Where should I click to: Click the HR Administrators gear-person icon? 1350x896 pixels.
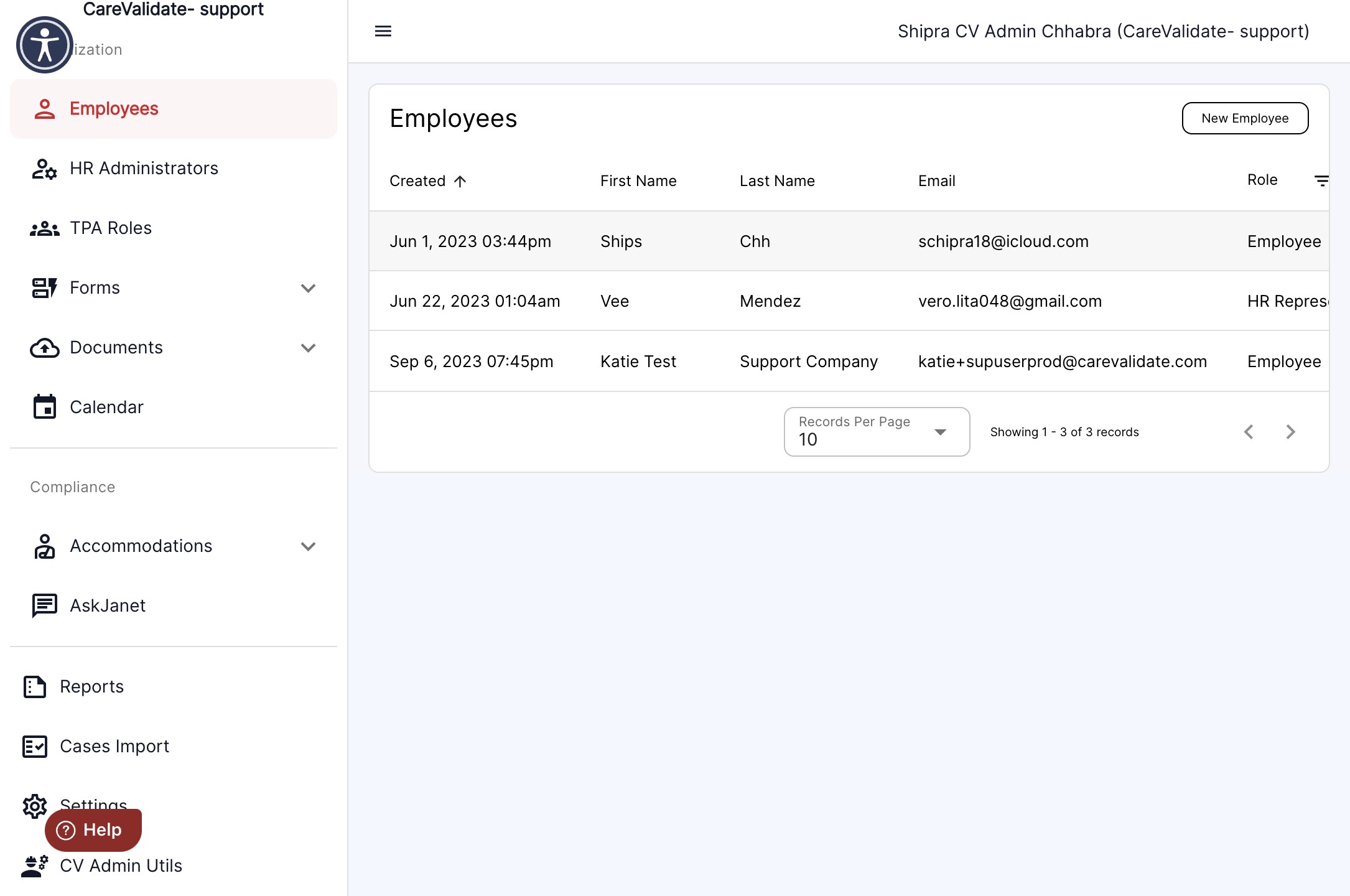pos(45,169)
